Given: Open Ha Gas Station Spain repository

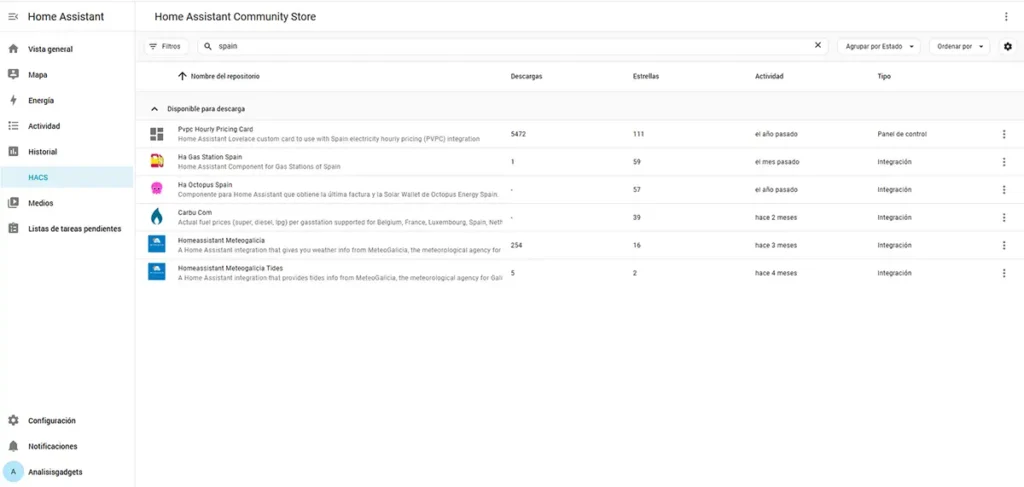Looking at the screenshot, I should [579, 162].
